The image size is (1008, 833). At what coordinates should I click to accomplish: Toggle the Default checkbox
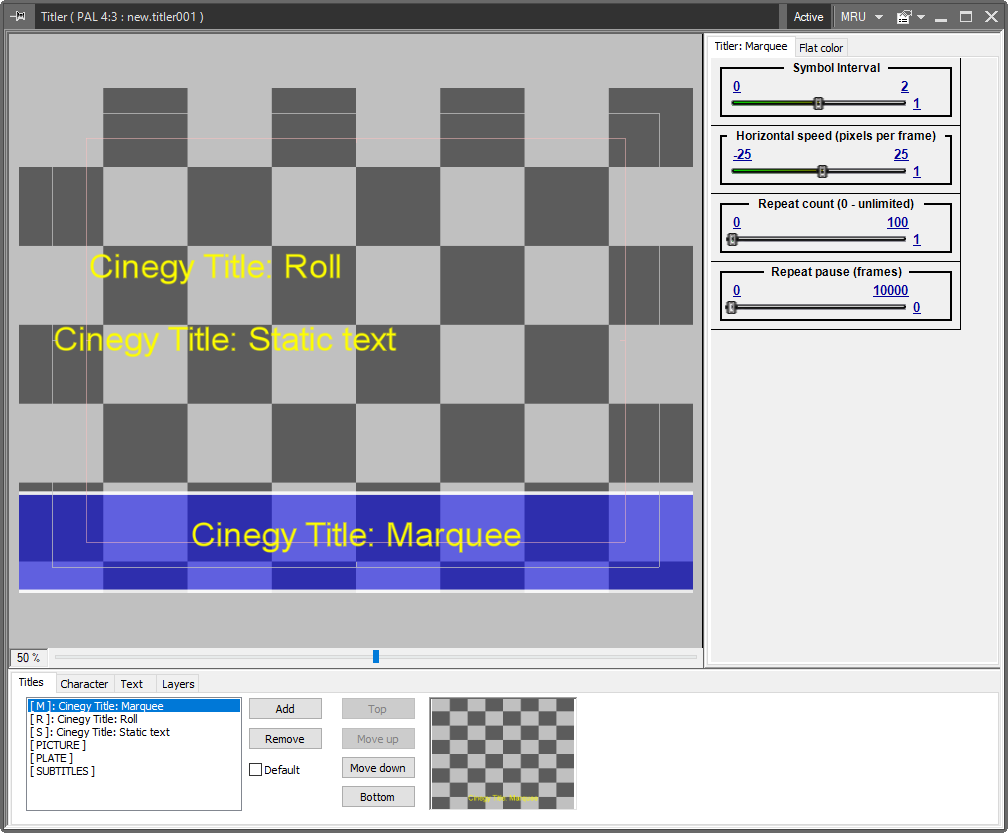pos(256,769)
